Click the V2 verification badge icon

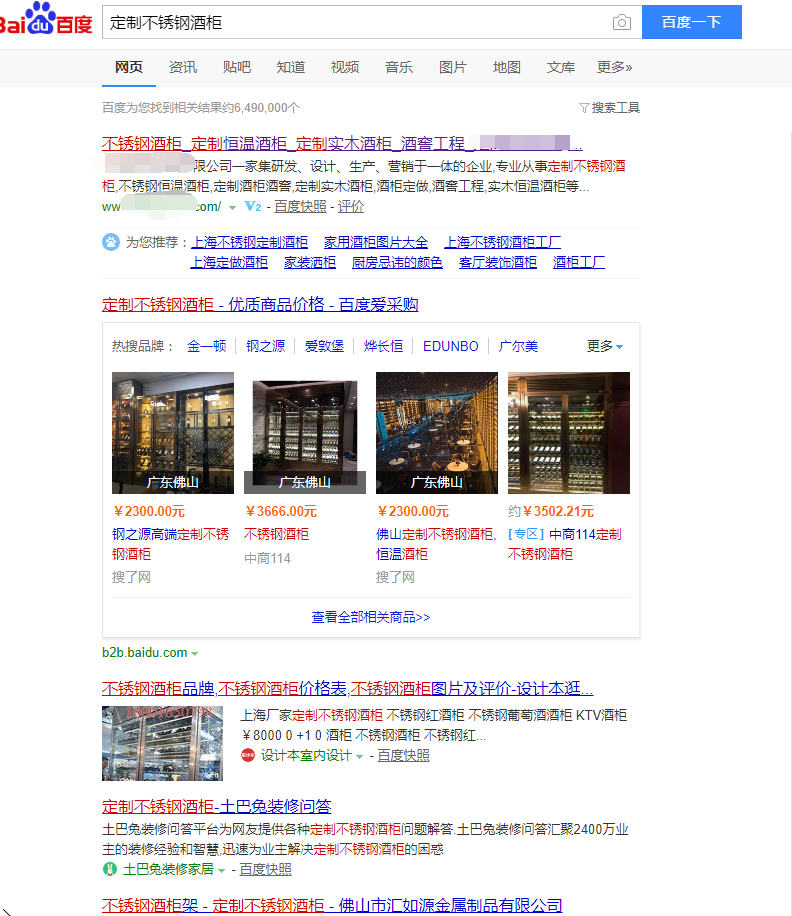253,206
